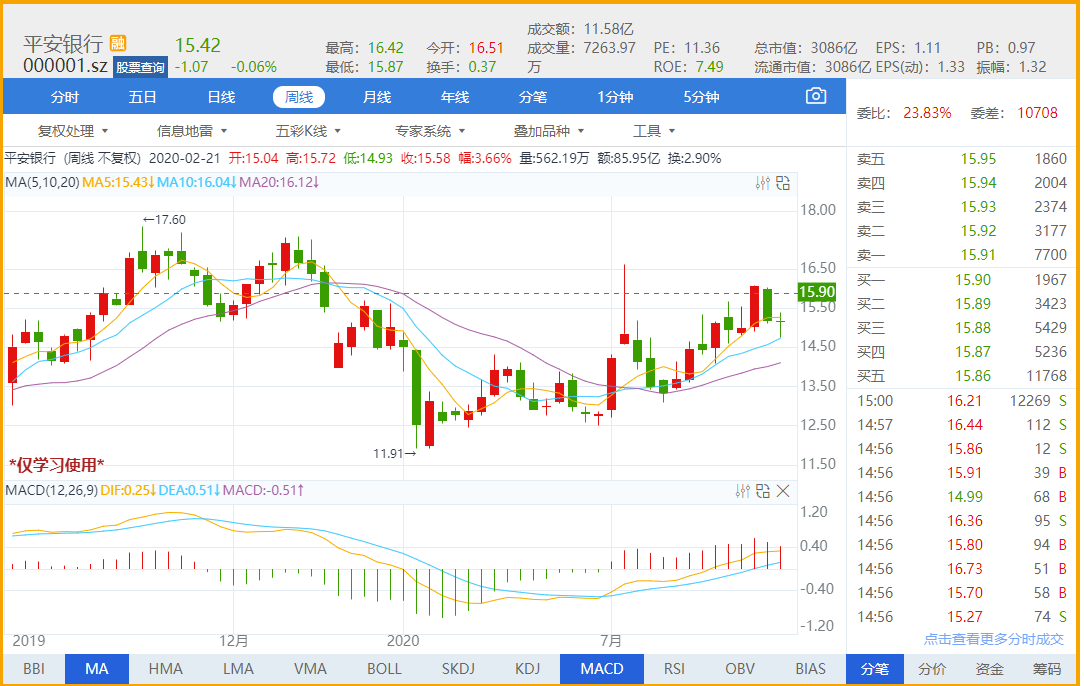Open MA indicator settings sliders icon

763,183
